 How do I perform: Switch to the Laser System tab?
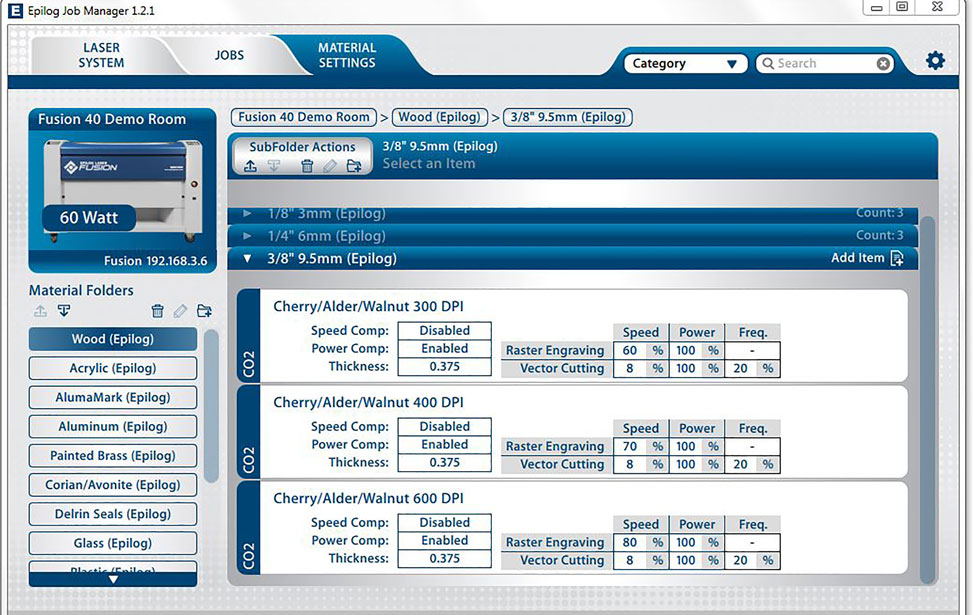pyautogui.click(x=101, y=55)
